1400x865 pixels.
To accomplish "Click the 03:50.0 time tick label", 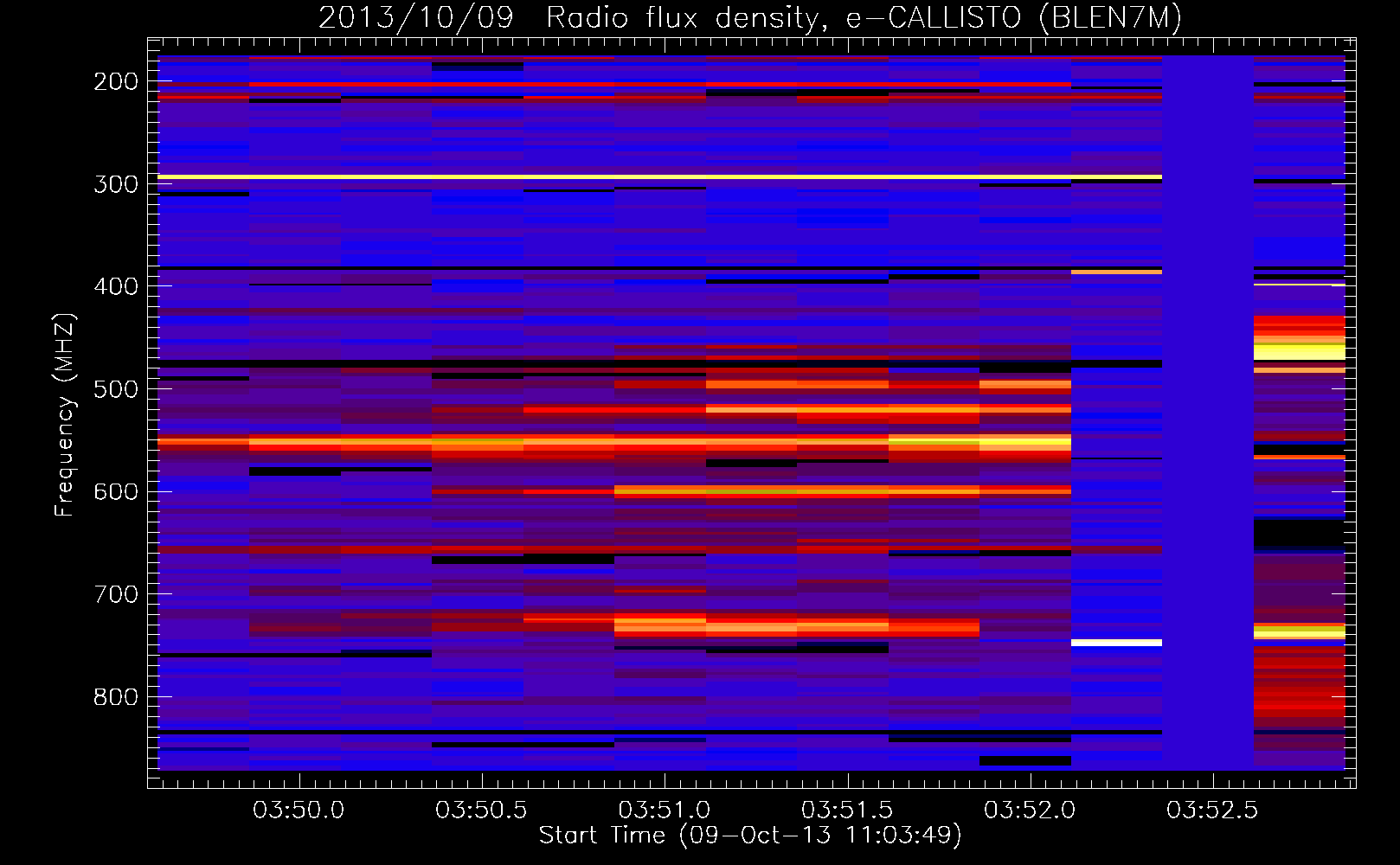I will (x=299, y=811).
